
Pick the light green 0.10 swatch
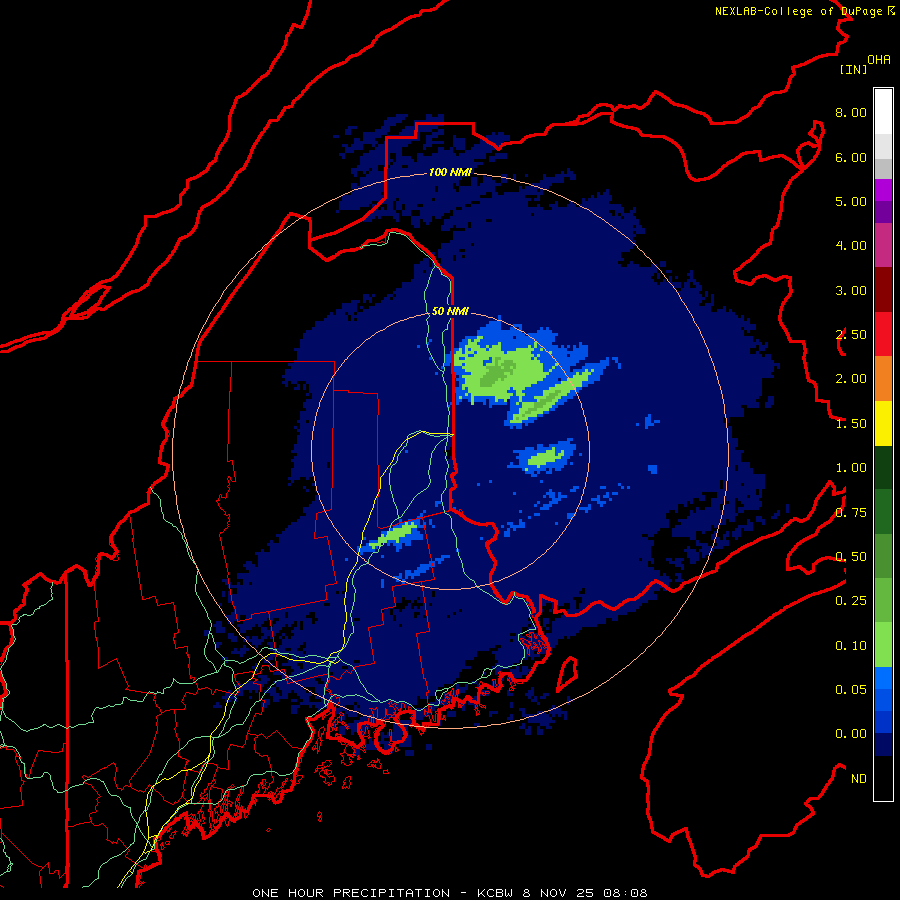point(883,645)
